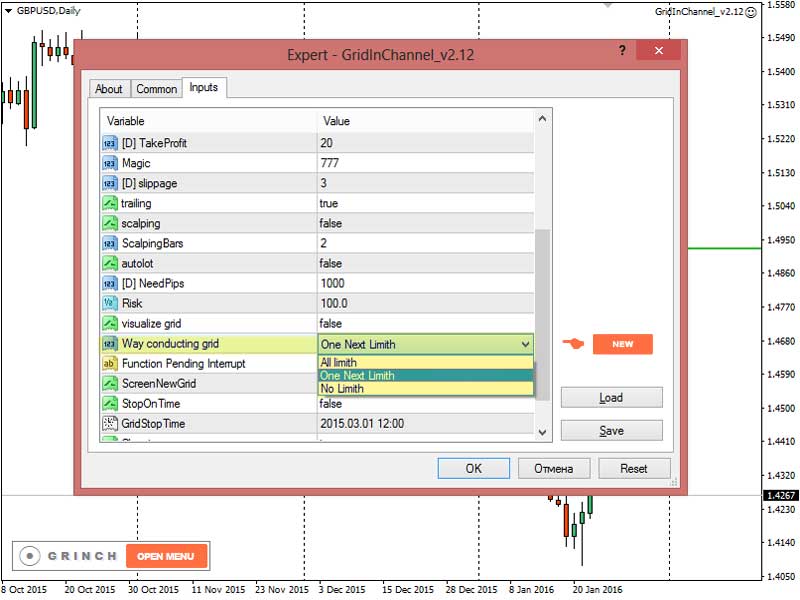Click the boolean icon beside StopOnTime
Image resolution: width=800 pixels, height=600 pixels.
coord(110,404)
